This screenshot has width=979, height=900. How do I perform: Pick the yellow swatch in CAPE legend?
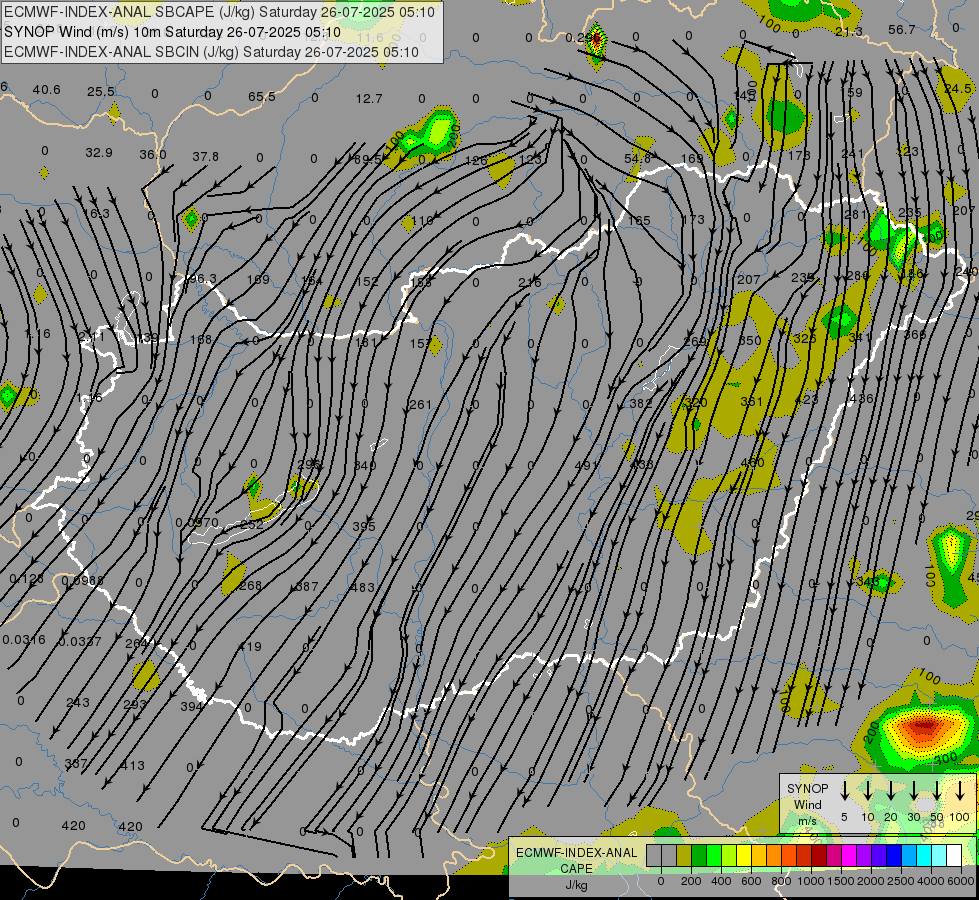pos(744,856)
